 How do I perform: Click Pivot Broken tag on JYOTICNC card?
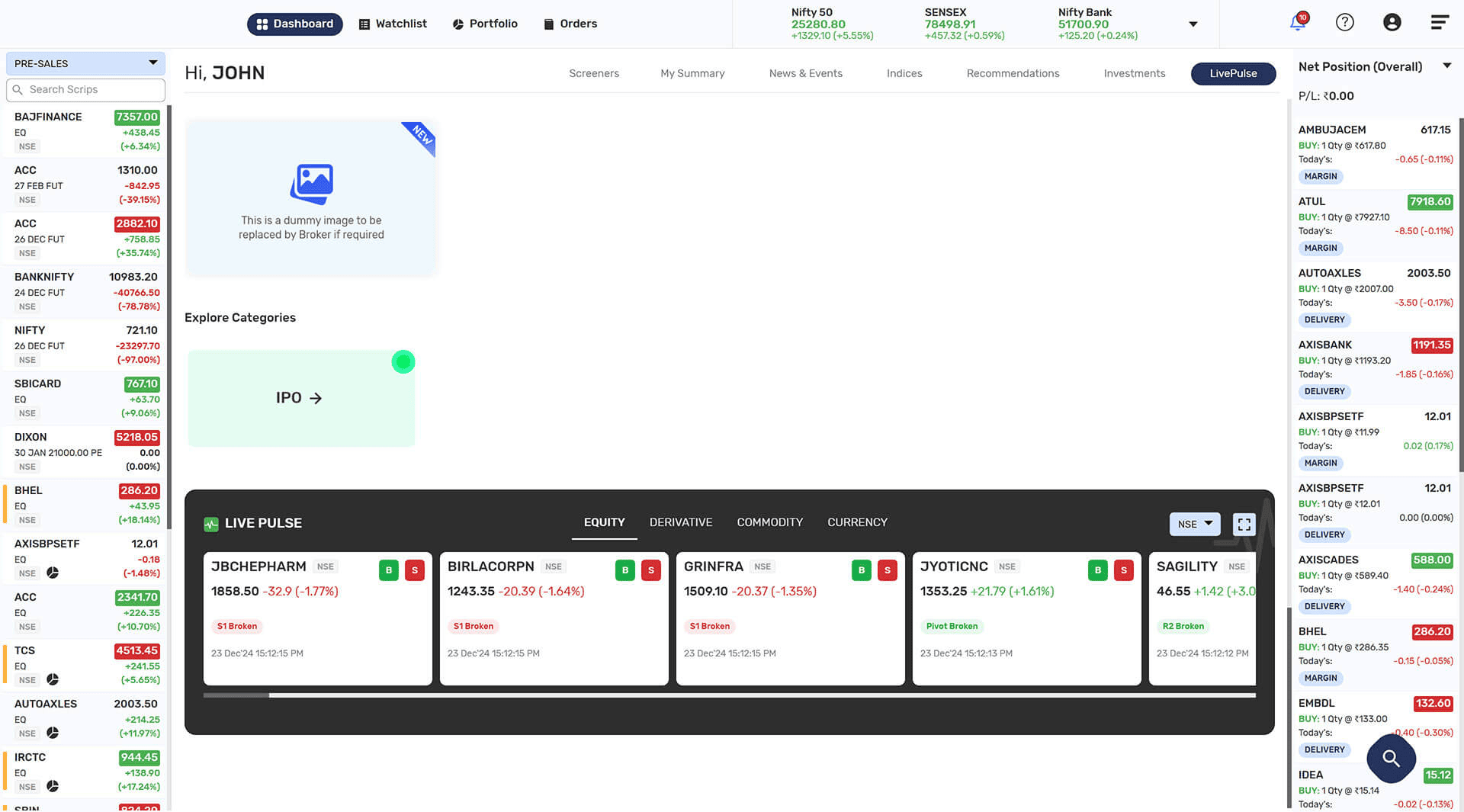tap(952, 627)
